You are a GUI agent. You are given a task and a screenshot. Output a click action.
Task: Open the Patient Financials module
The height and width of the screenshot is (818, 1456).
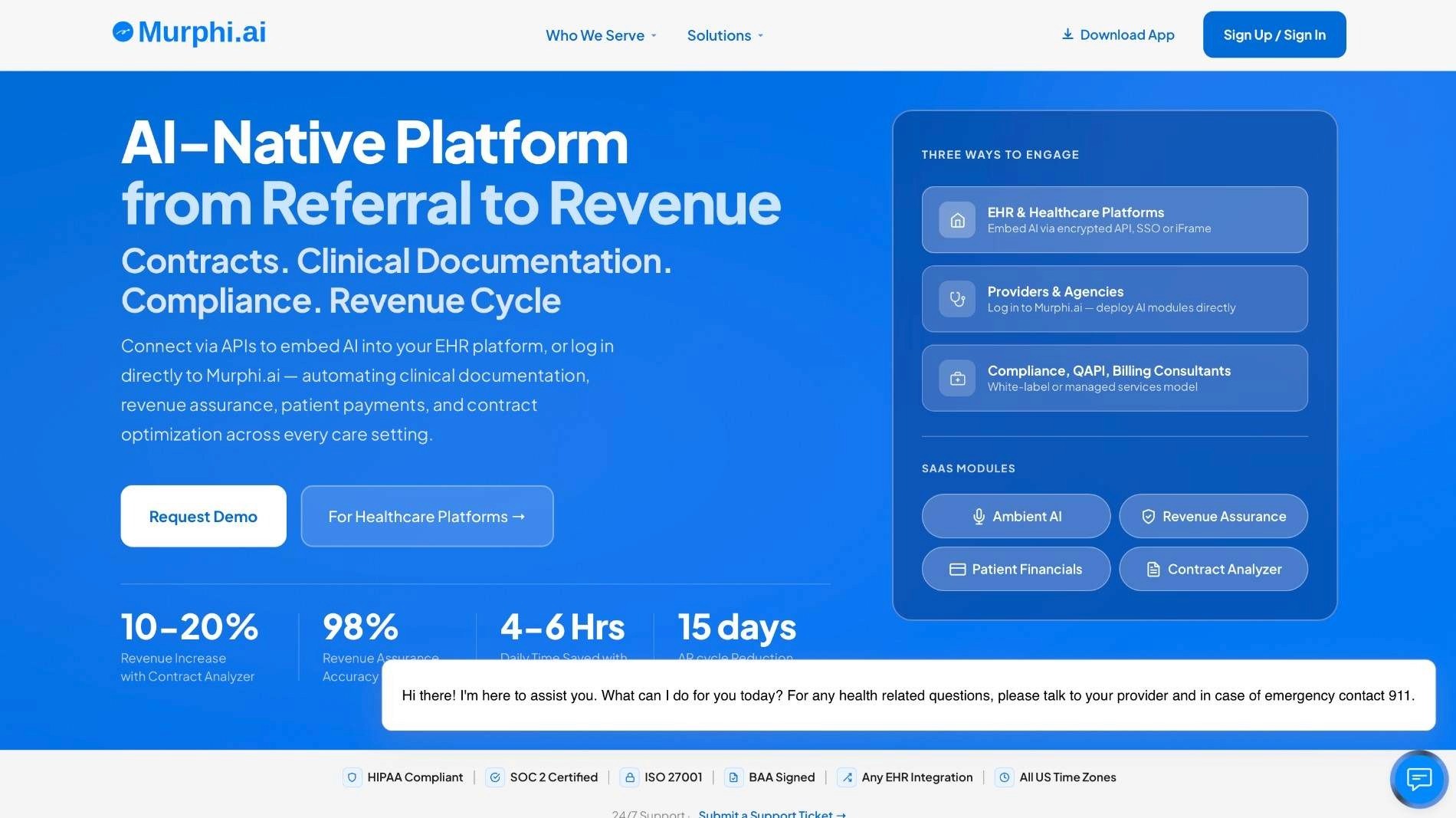[1016, 569]
